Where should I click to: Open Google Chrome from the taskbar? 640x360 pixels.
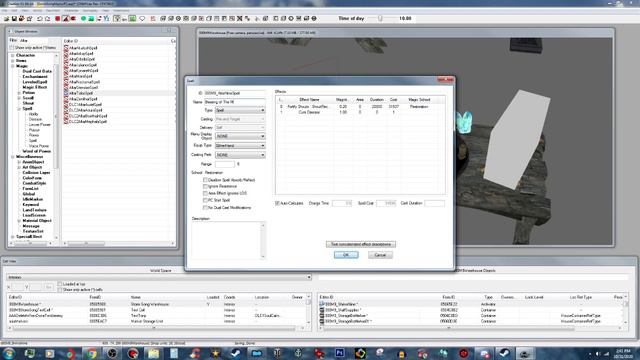(x=91, y=353)
